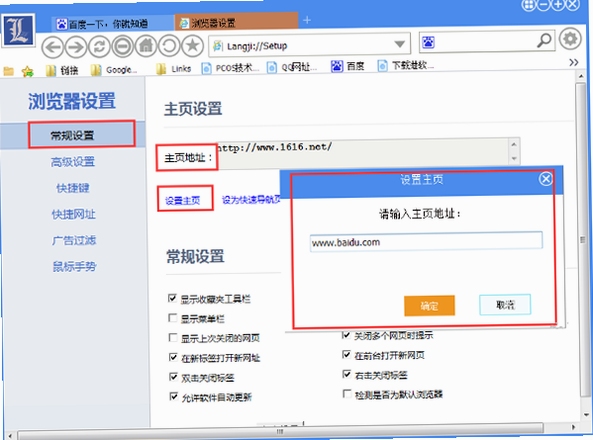Open the favorites folder icon in bookmarks bar
This screenshot has height=440, width=593.
8,70
